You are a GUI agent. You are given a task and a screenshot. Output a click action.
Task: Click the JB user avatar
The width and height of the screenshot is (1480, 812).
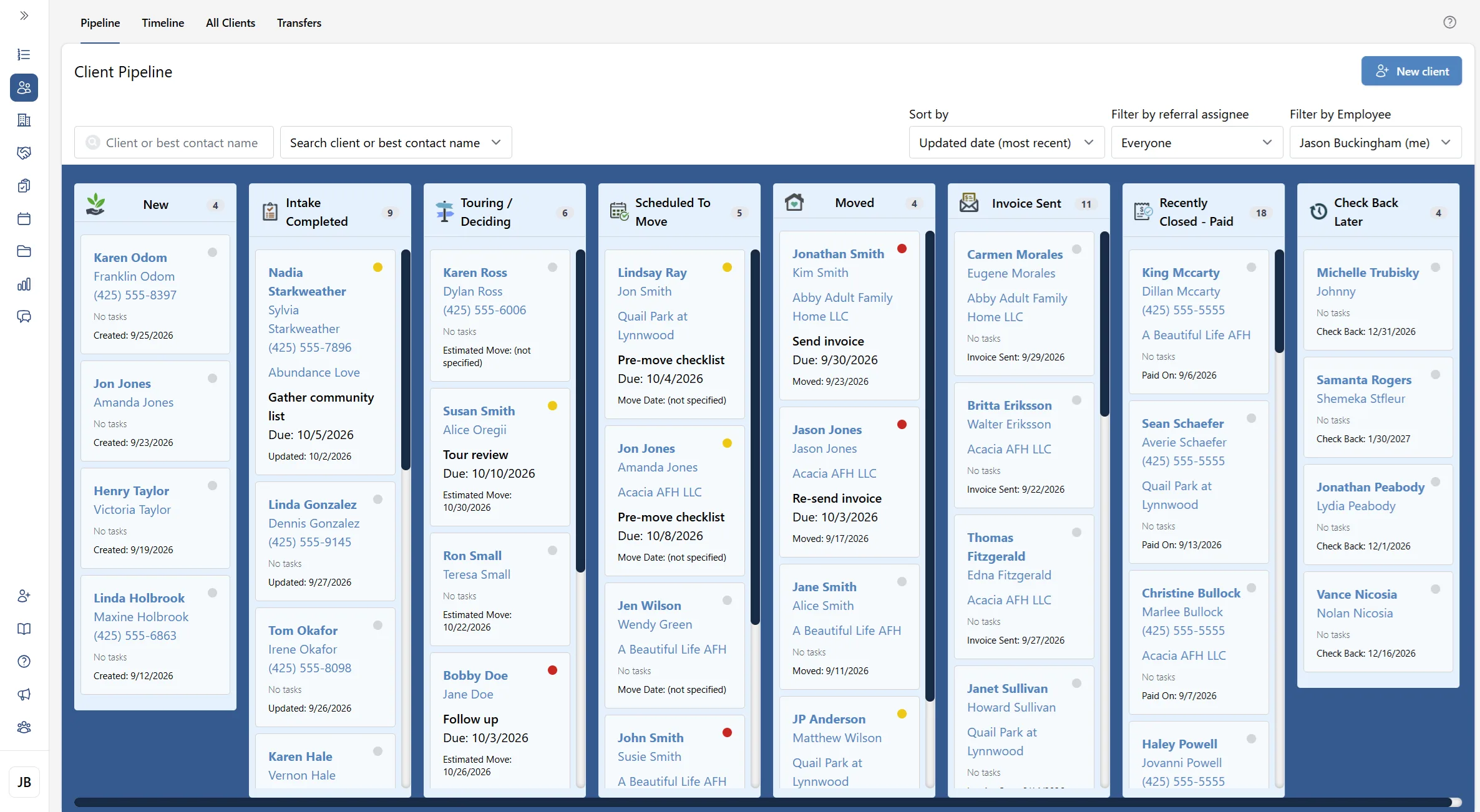(x=24, y=782)
